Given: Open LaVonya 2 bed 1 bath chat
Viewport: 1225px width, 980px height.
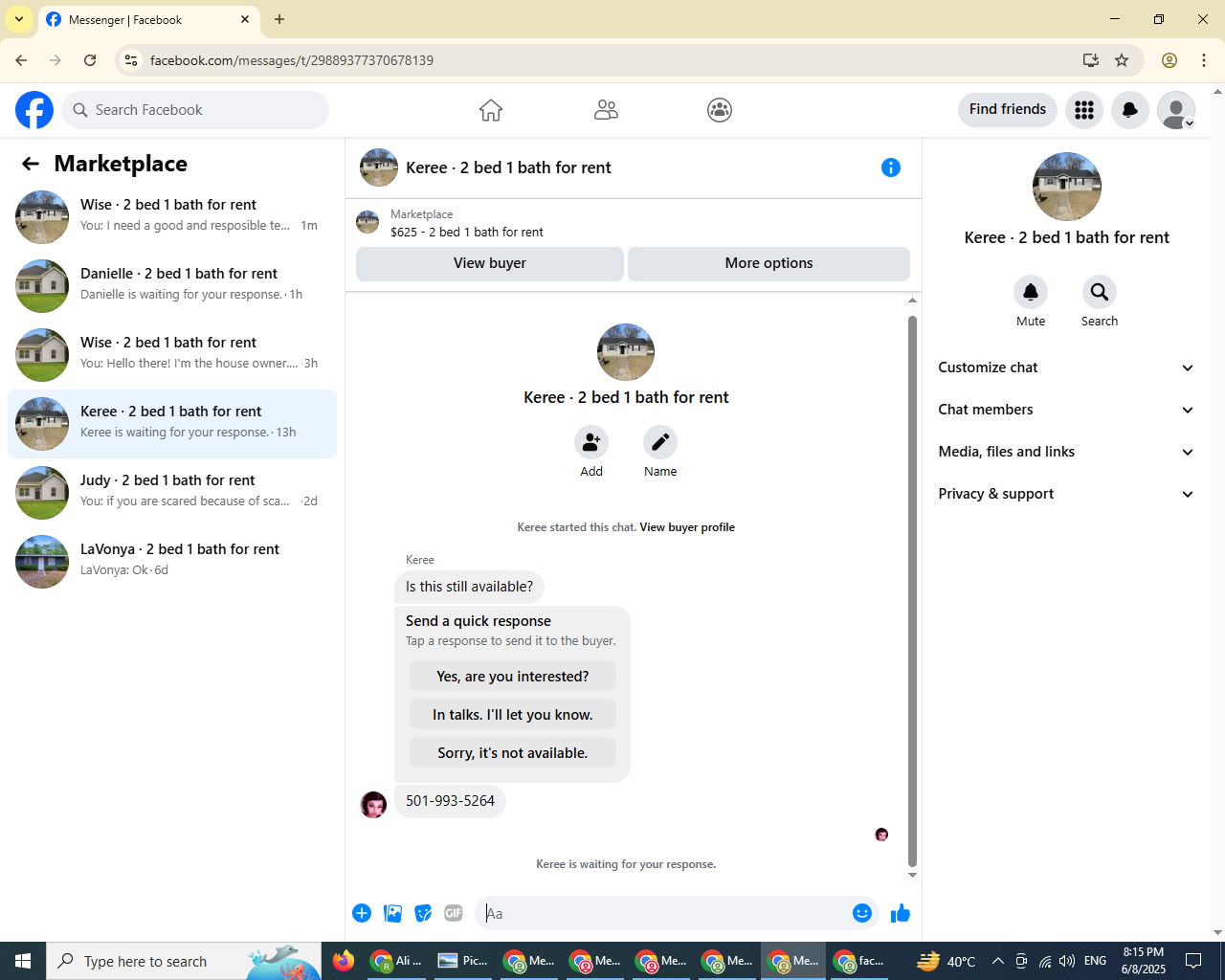Looking at the screenshot, I should click(x=172, y=562).
